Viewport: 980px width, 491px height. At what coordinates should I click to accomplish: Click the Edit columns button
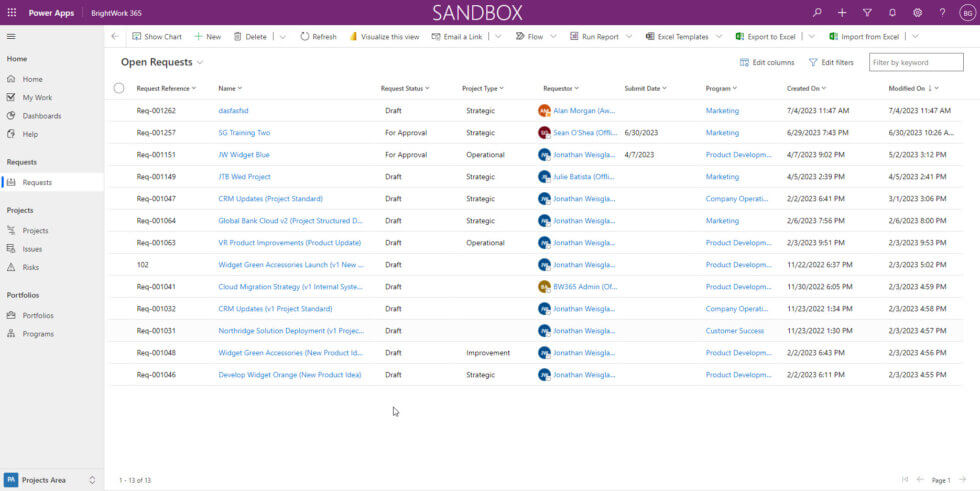[767, 62]
